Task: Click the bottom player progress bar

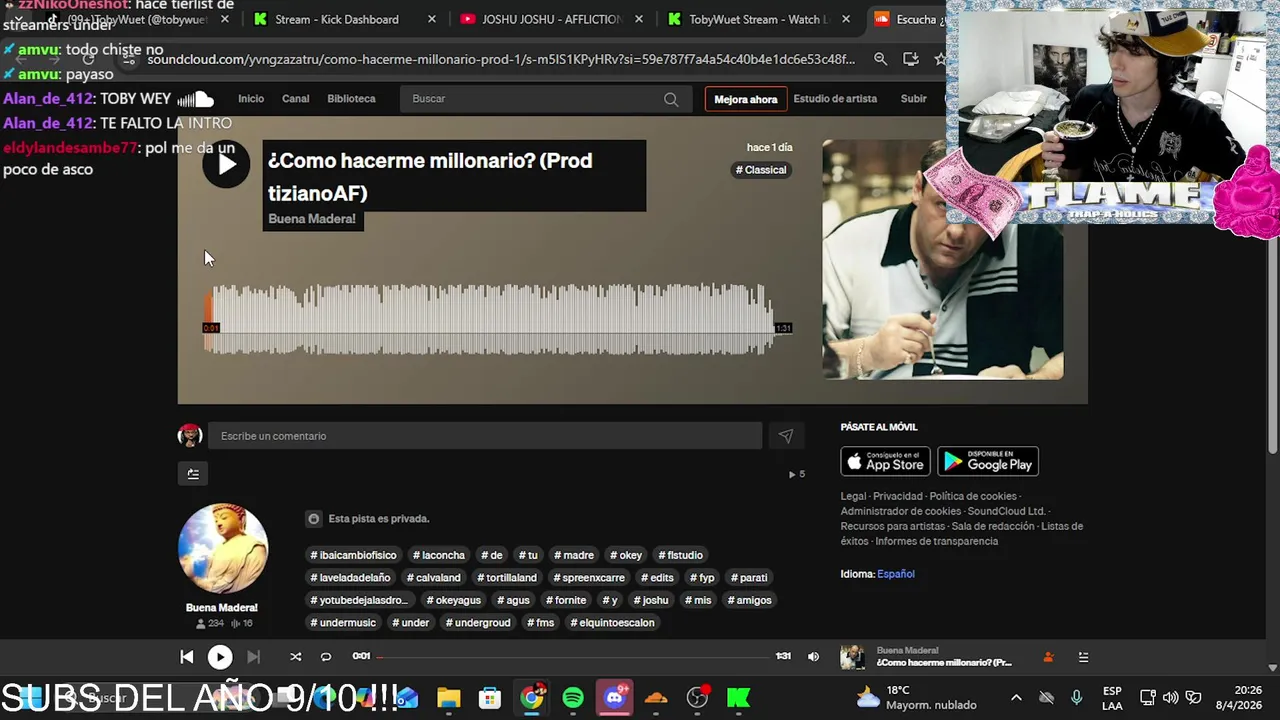Action: 575,657
